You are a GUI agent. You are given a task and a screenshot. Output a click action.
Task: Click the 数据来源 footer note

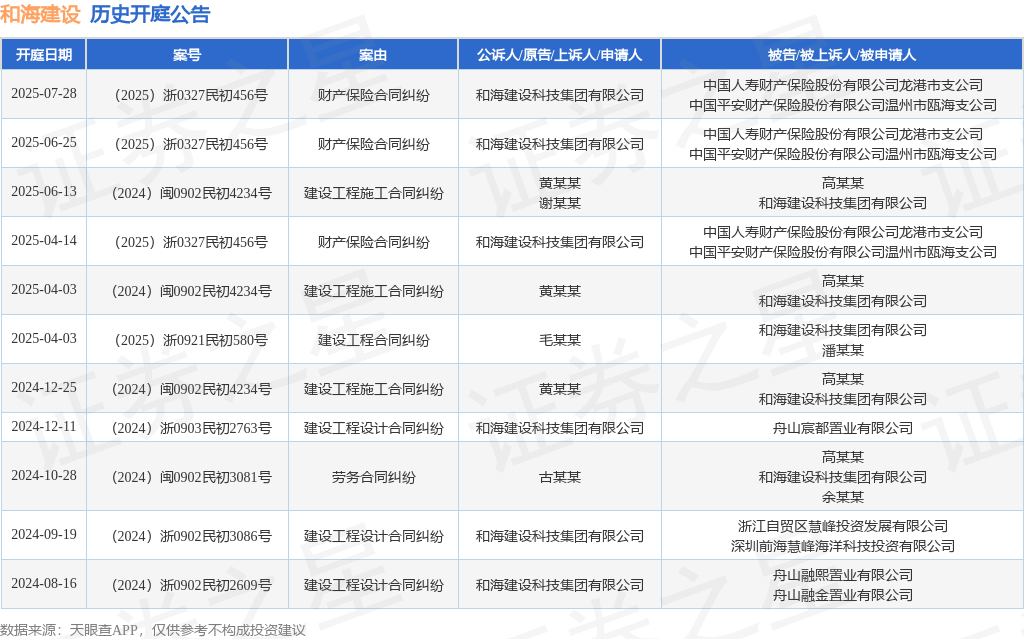coord(153,630)
